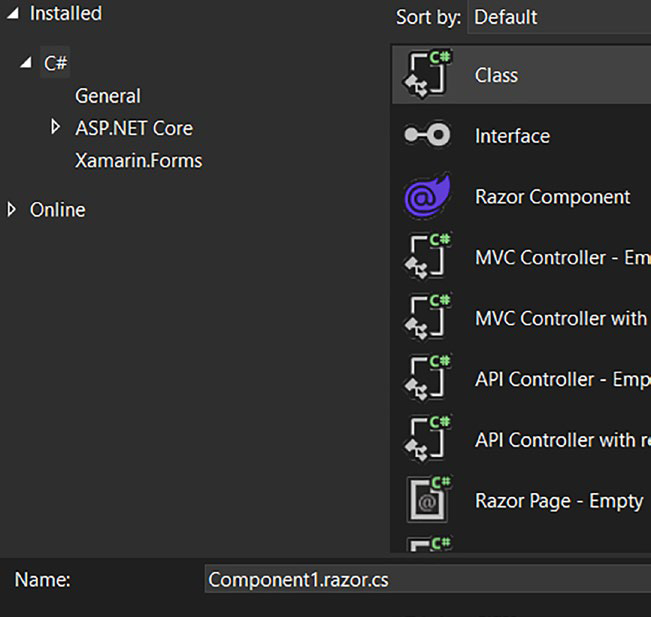
Task: Select the C# tree item
Action: 55,63
